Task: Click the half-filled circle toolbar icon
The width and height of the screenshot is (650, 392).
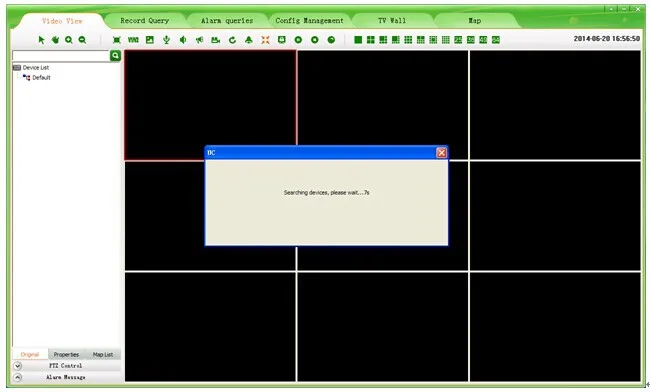Action: 331,40
